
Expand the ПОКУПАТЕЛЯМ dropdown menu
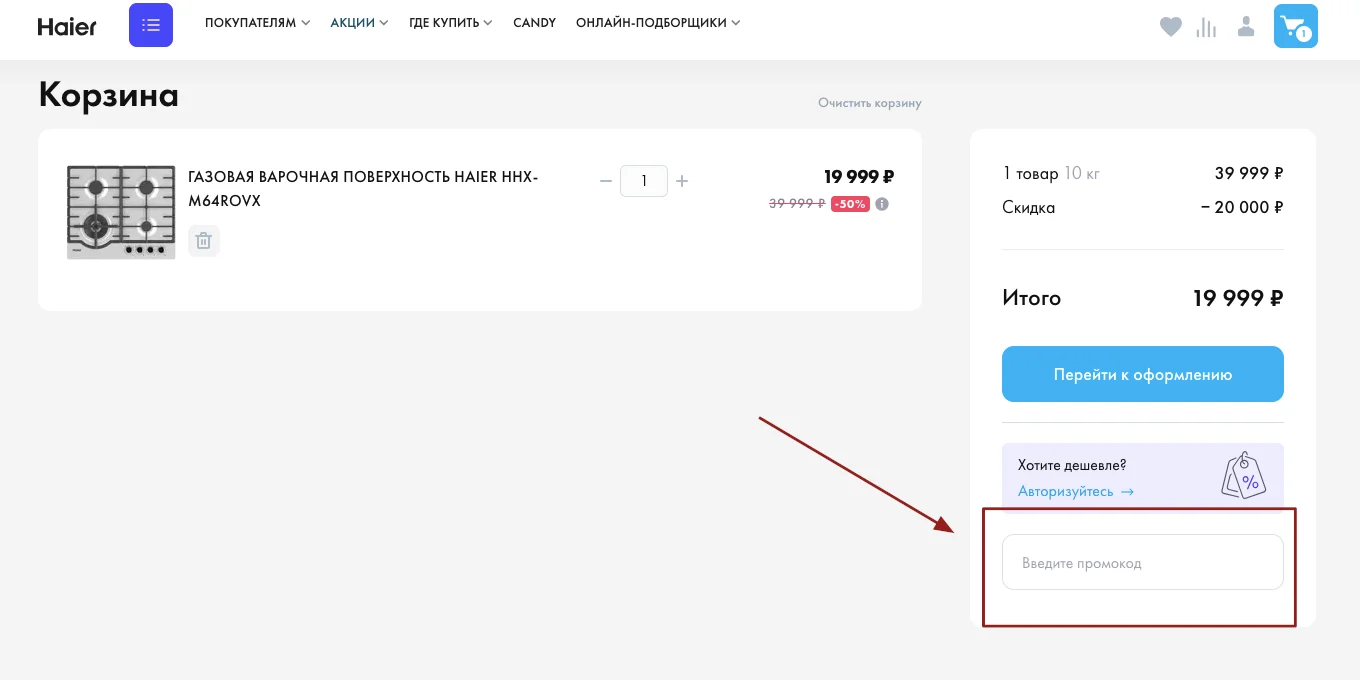(x=257, y=22)
